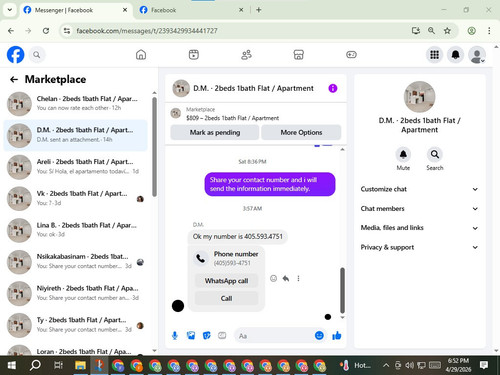Open the Facebook logo home link
Viewport: 500px width, 375px height.
[x=15, y=55]
